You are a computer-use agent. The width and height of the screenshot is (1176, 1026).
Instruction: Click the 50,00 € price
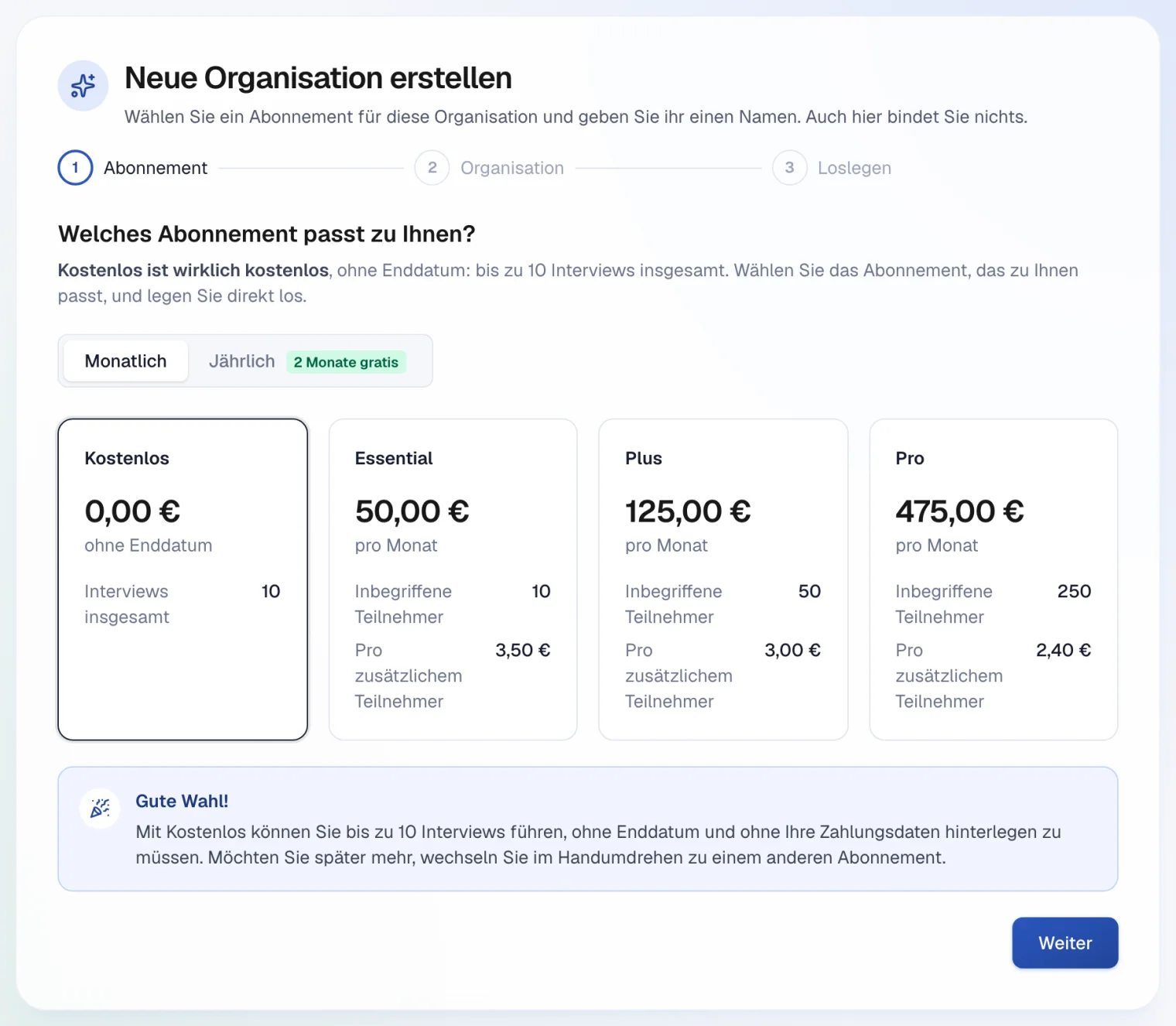tap(412, 511)
